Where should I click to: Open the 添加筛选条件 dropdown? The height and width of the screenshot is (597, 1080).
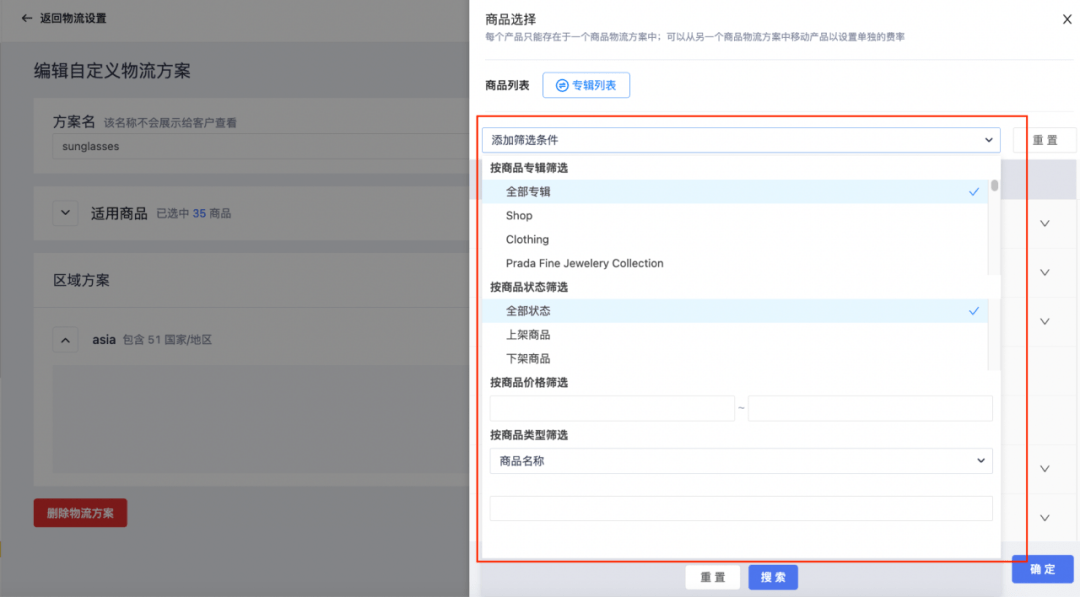[740, 140]
